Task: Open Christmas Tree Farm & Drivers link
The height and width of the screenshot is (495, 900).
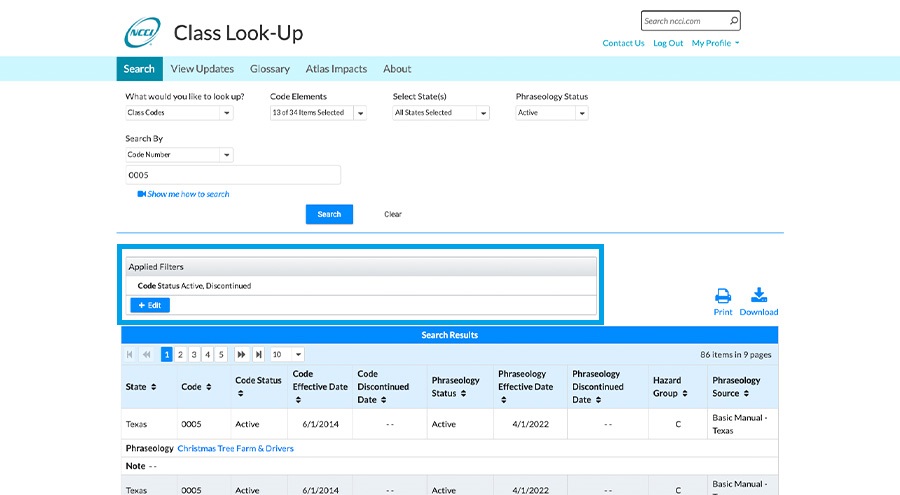Action: [x=235, y=448]
